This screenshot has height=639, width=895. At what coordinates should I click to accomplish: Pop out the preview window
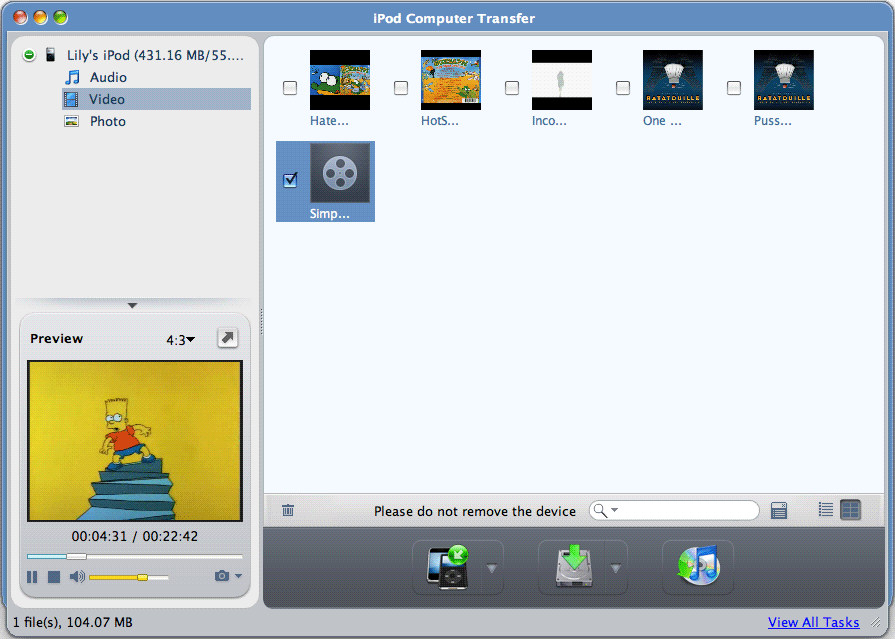[227, 338]
